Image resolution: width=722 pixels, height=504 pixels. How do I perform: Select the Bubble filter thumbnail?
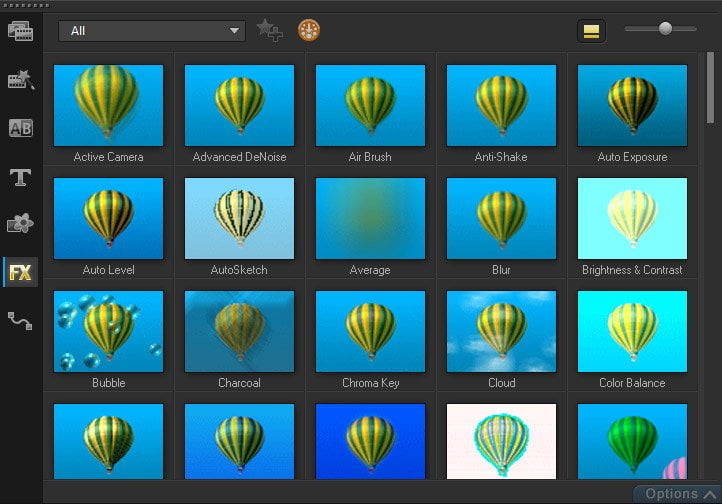pyautogui.click(x=108, y=331)
